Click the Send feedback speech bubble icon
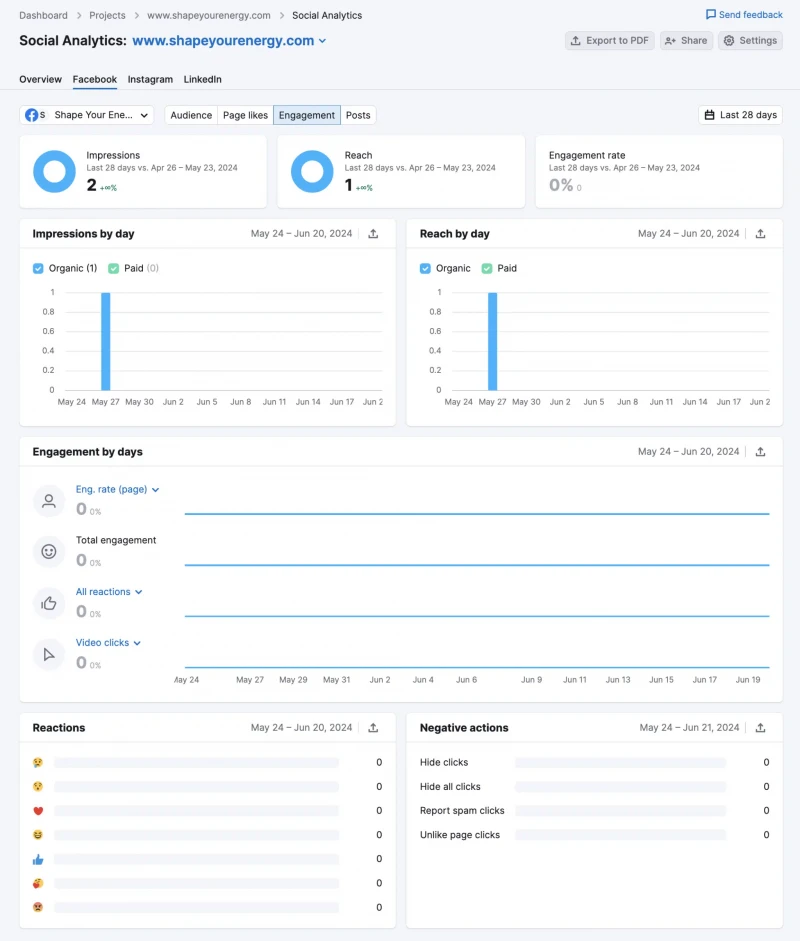The width and height of the screenshot is (800, 941). coord(711,14)
